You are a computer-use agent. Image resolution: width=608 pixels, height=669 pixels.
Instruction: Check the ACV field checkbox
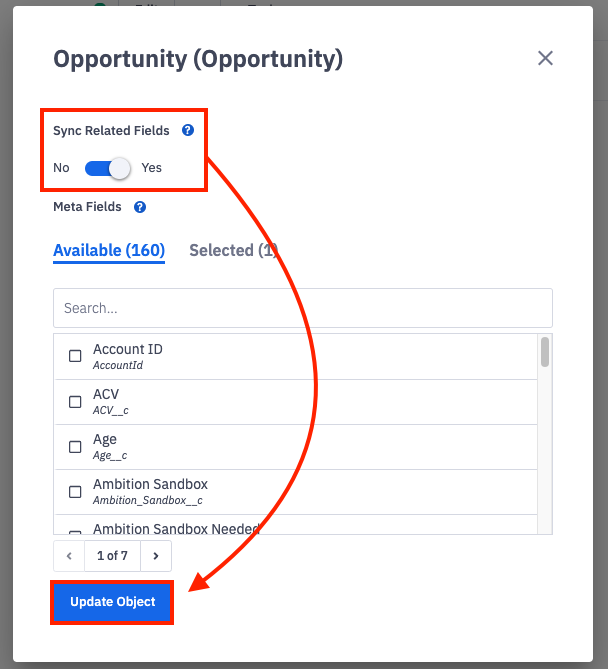click(75, 402)
